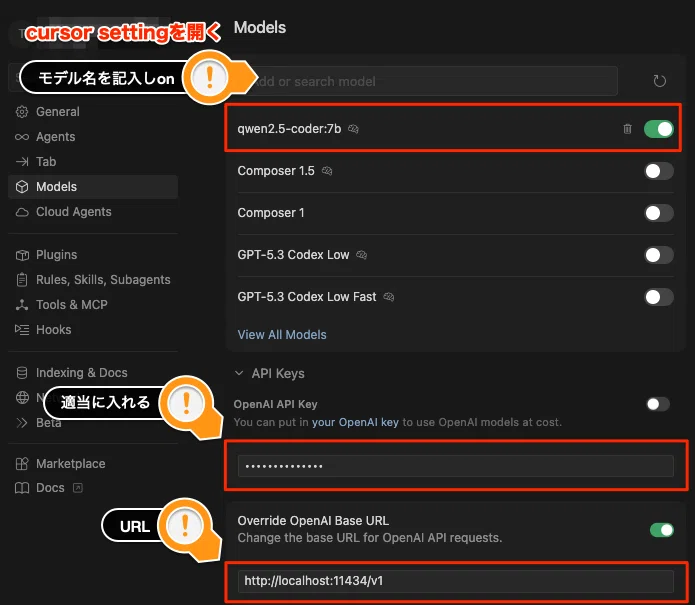Click the GPT-5.3 Codex Low model name
The image size is (695, 605).
293,255
